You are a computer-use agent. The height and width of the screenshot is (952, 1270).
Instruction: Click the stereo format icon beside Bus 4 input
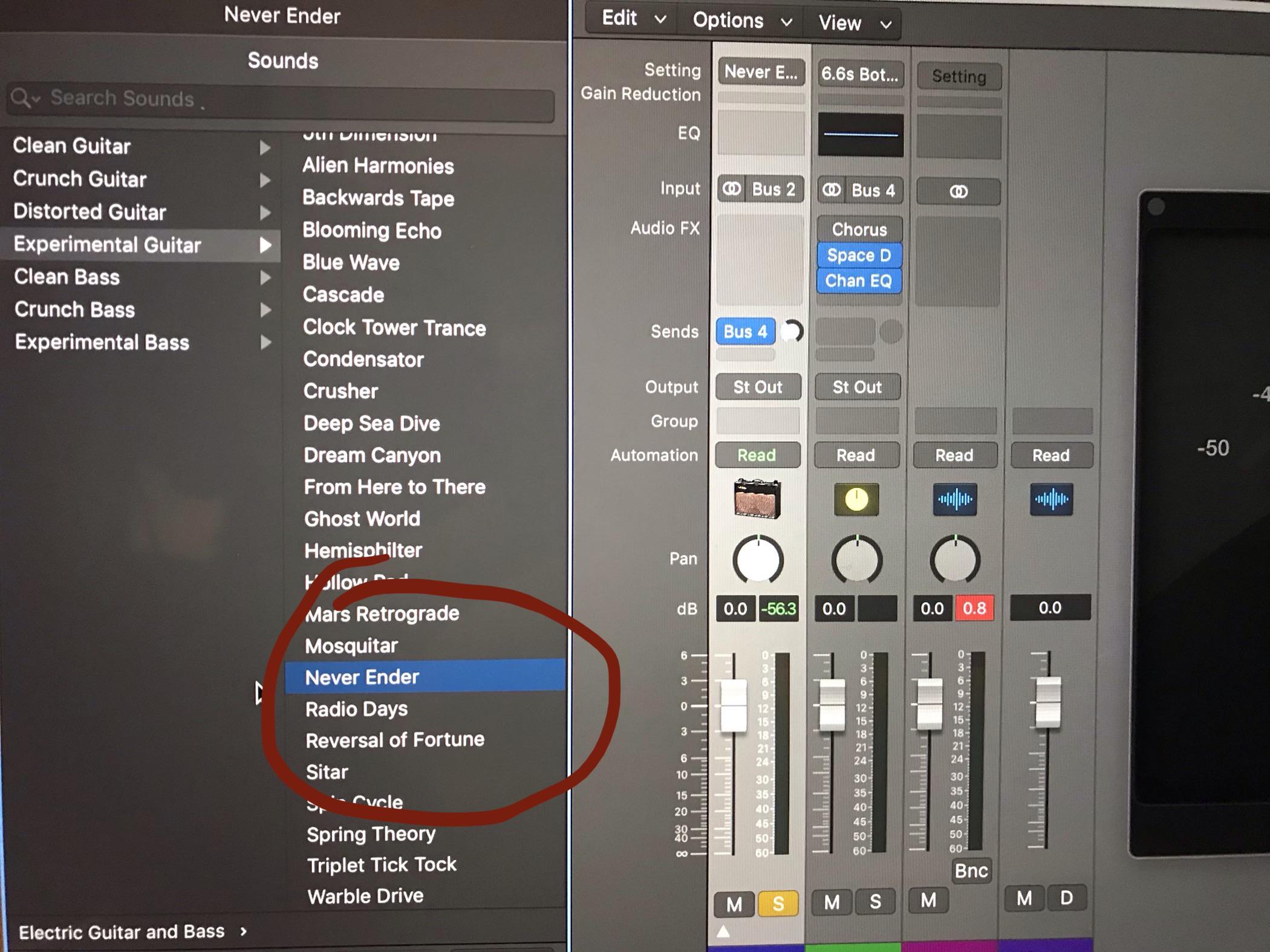tap(832, 190)
